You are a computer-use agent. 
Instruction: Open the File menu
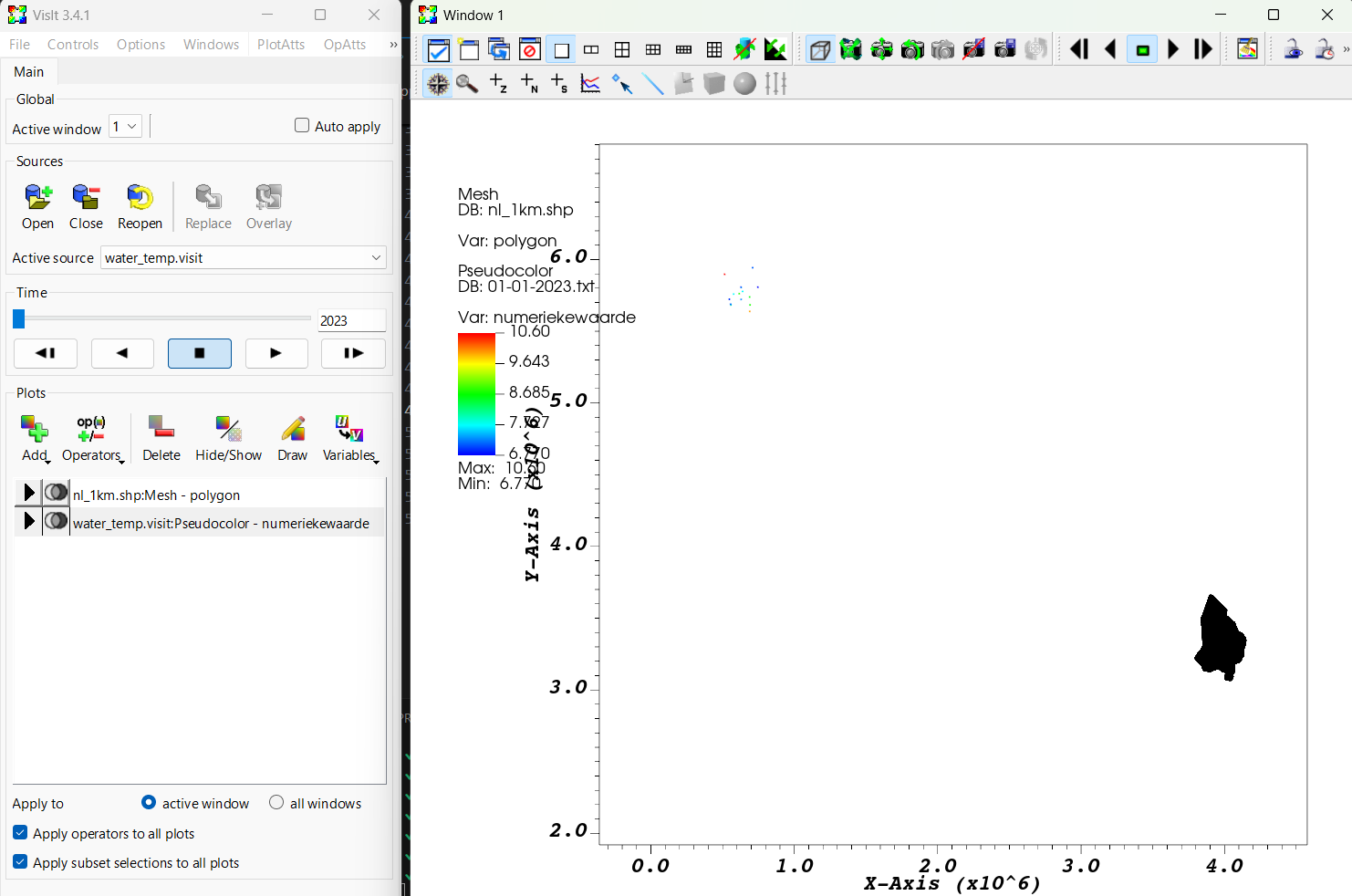coord(19,45)
